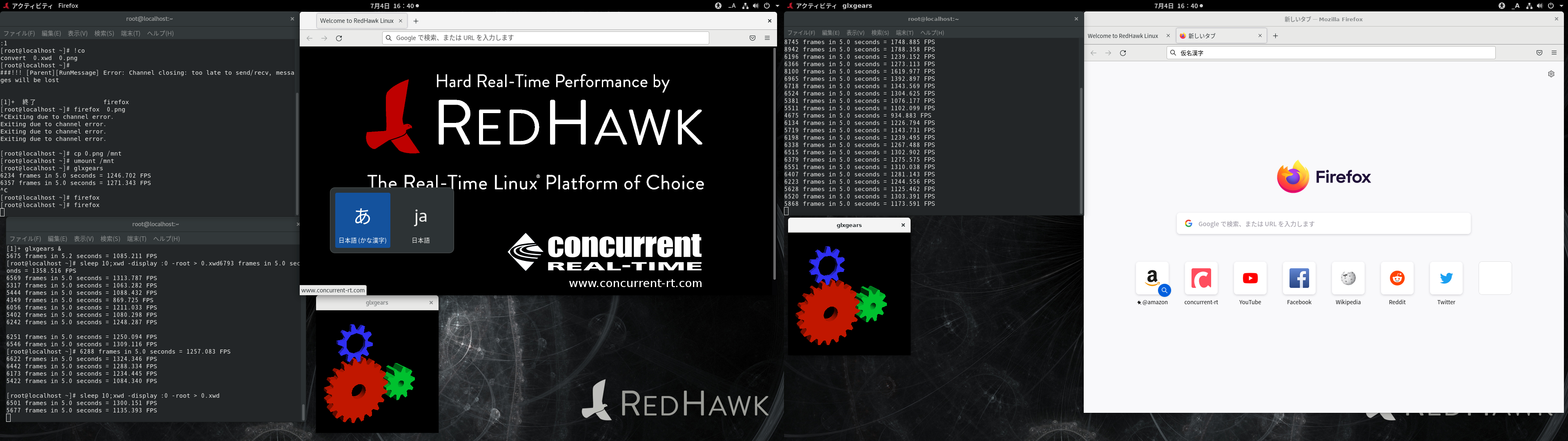Click アクティビティ in the glxgears-labeled top bar
The image size is (1568, 441).
[816, 5]
